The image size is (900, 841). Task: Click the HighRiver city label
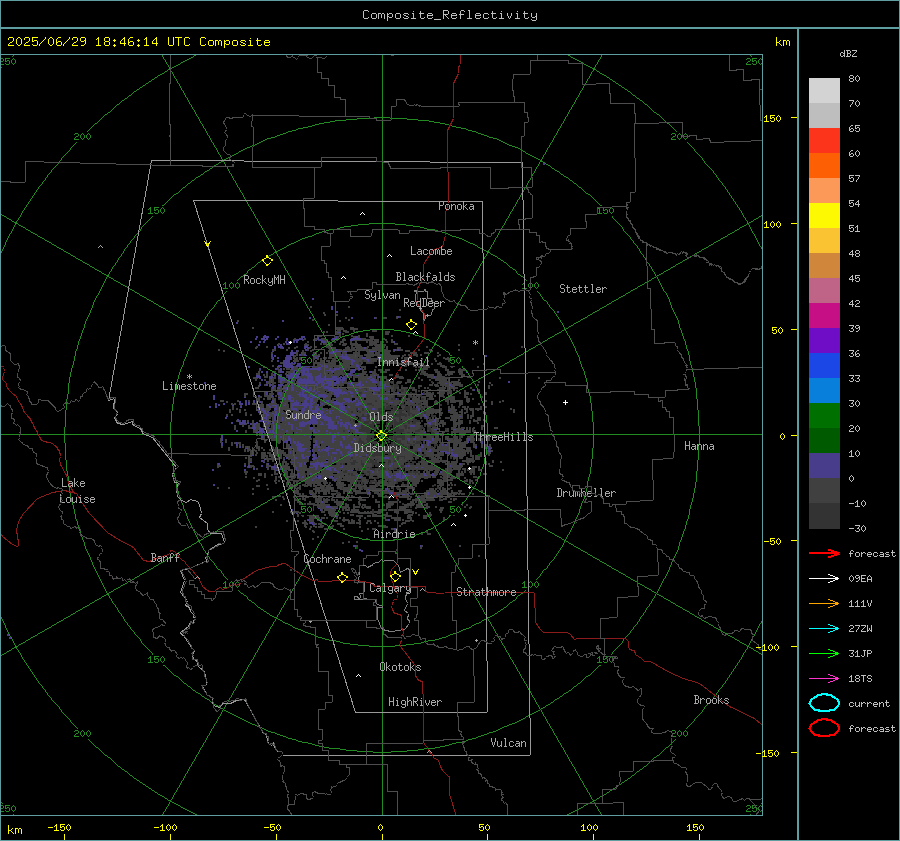point(415,702)
